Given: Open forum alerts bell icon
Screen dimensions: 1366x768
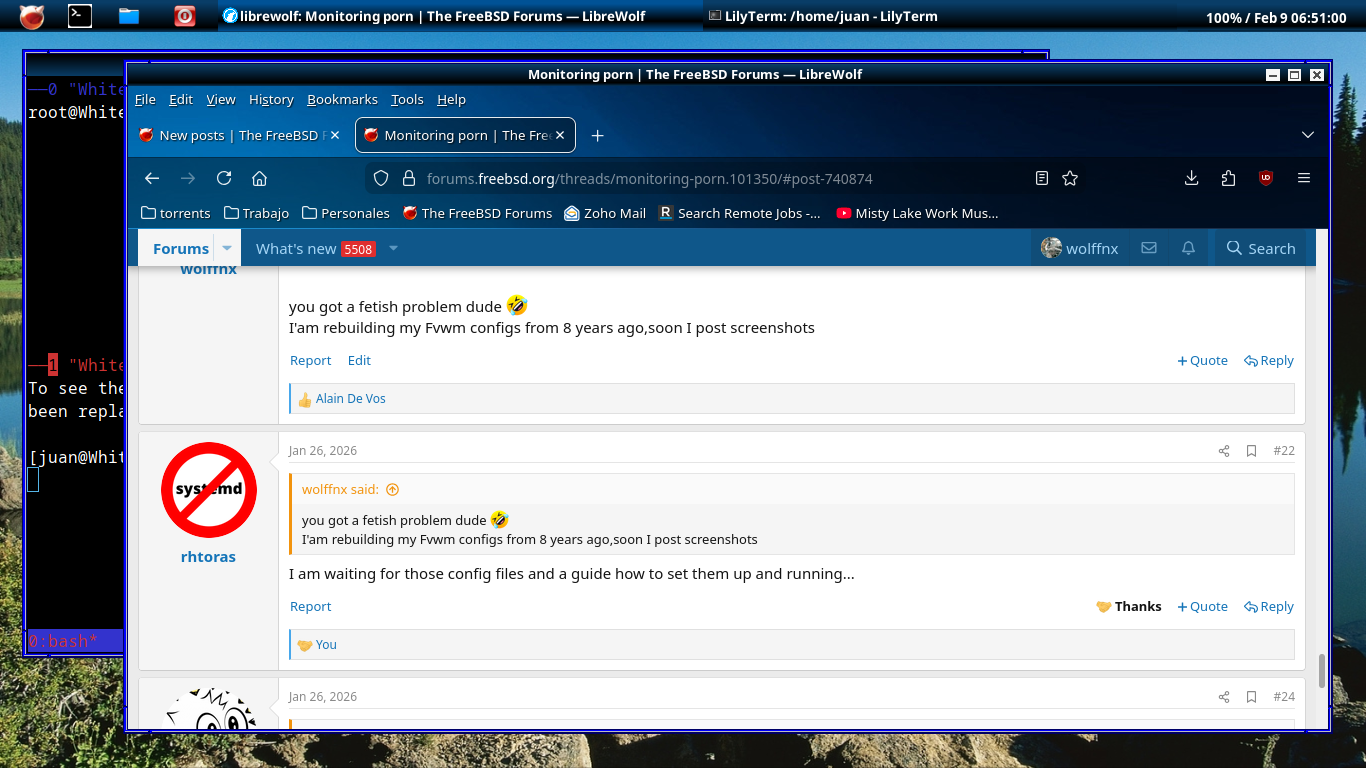Looking at the screenshot, I should click(1188, 248).
